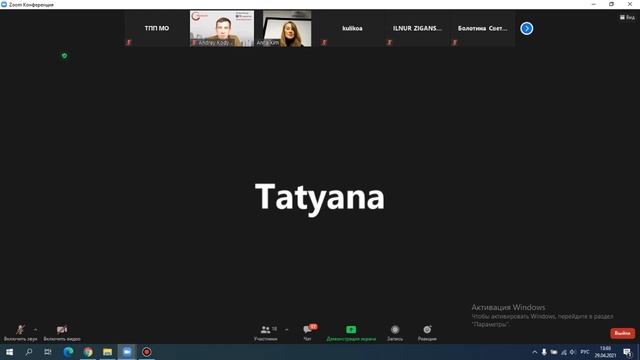Select Anna Kim's video thumbnail

click(287, 29)
